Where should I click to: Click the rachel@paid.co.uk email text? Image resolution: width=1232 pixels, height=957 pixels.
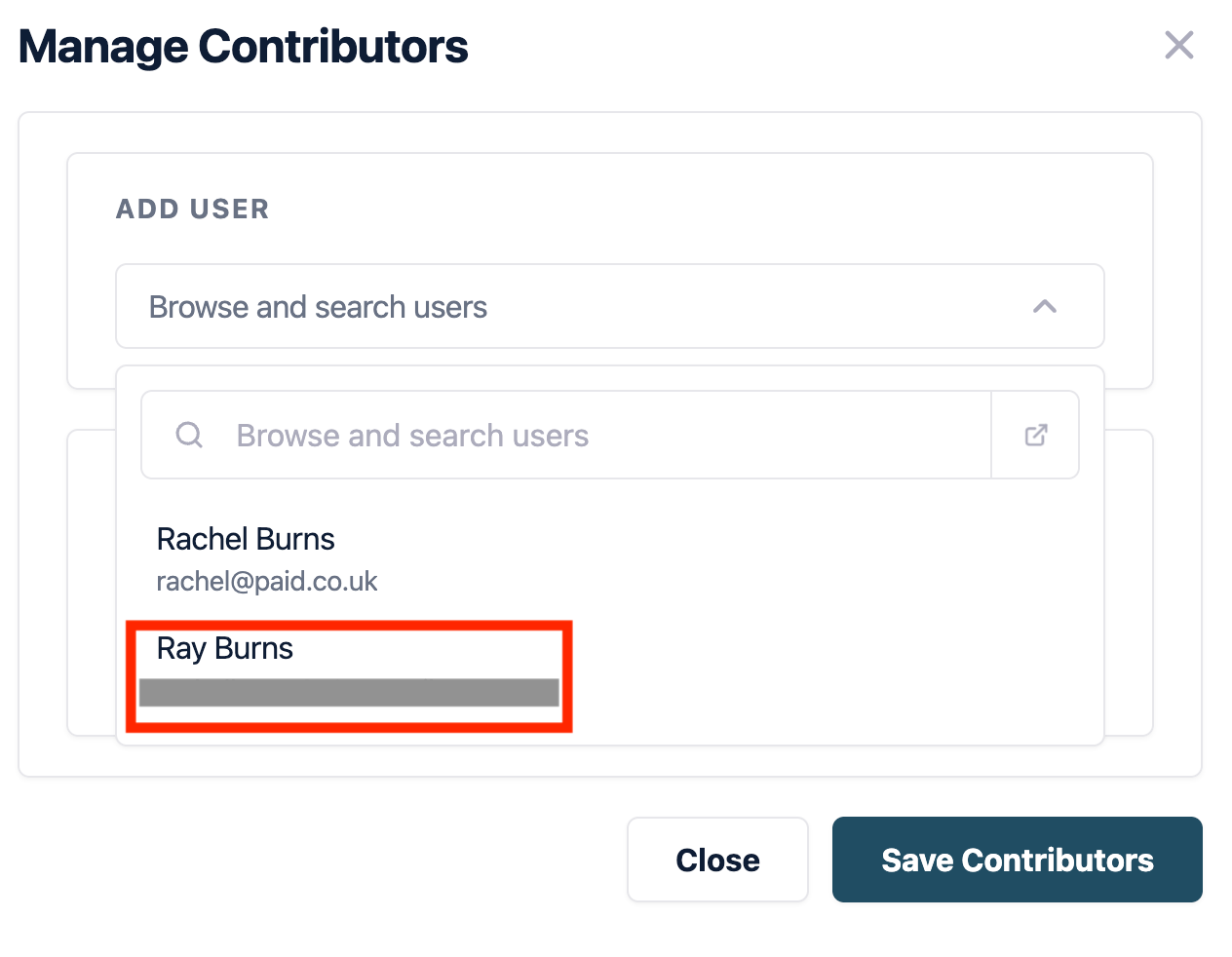(267, 582)
